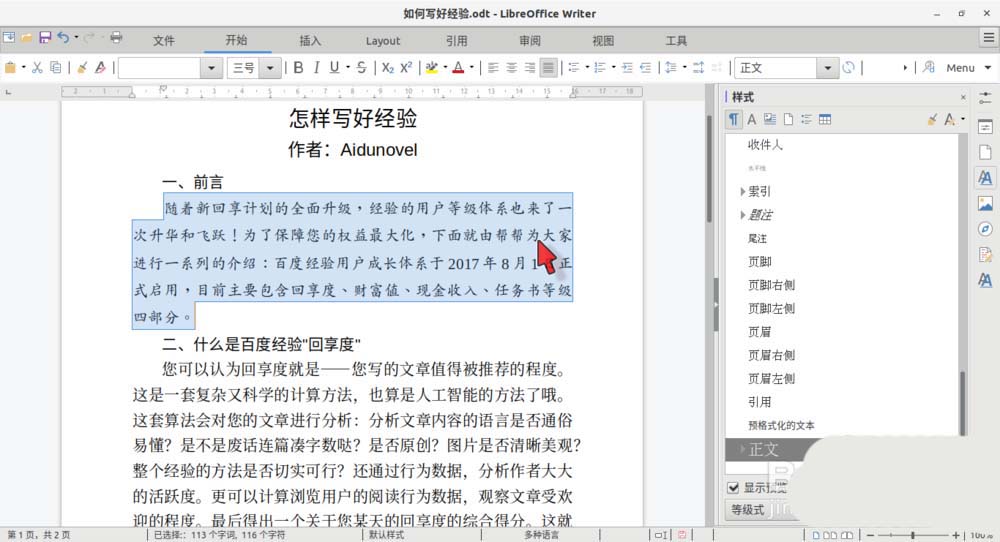Click increase paragraph spacing icon
The width and height of the screenshot is (1000, 542).
click(x=698, y=68)
